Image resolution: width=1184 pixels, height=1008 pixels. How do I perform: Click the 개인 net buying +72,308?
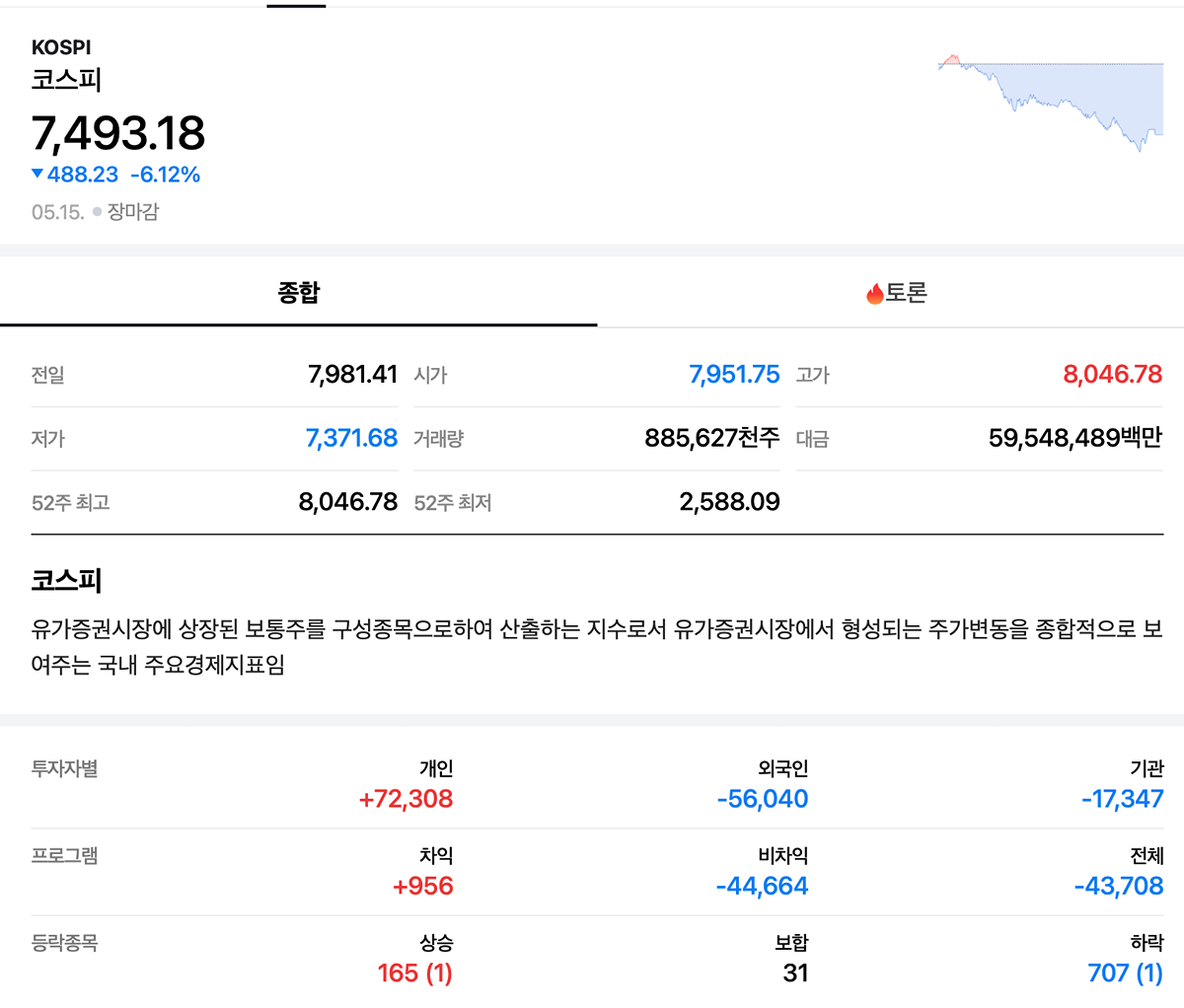tap(406, 799)
